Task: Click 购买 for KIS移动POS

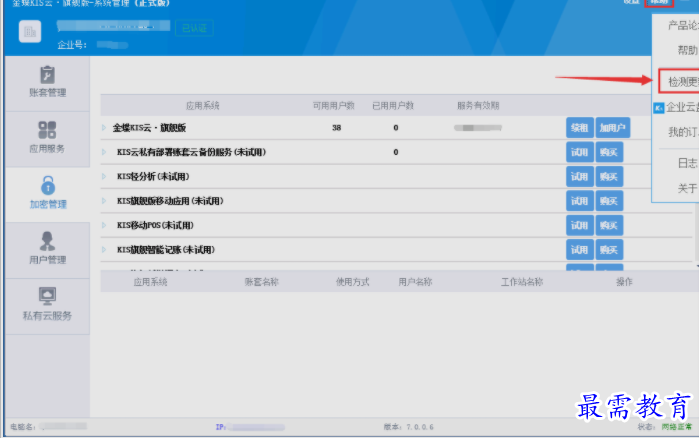Action: 609,225
